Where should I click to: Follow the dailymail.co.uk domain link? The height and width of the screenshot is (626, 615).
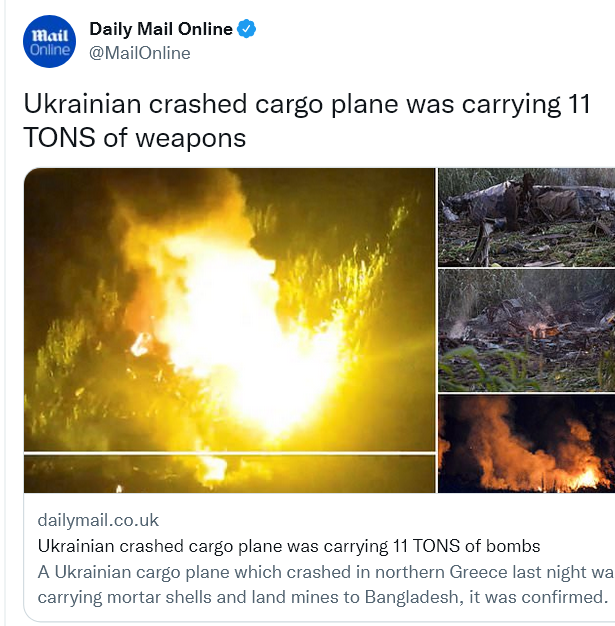pyautogui.click(x=98, y=520)
